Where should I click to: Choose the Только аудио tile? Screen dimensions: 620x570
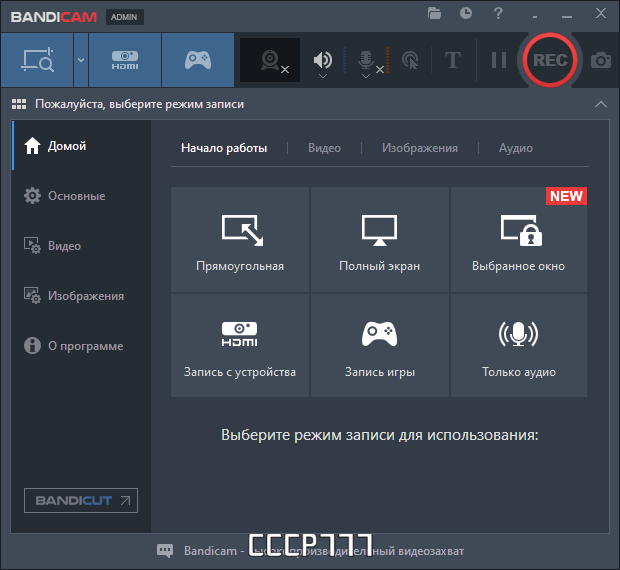(519, 345)
